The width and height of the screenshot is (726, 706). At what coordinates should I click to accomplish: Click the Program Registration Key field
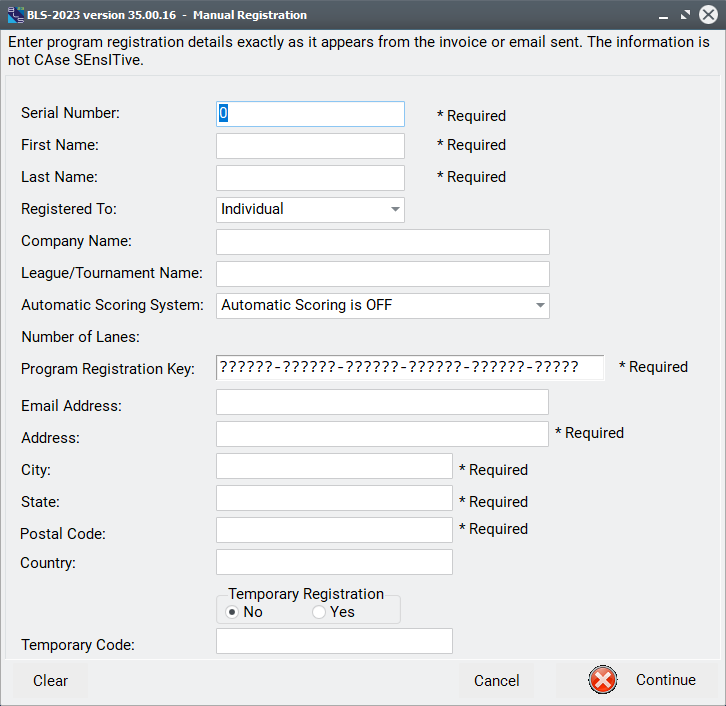[410, 368]
